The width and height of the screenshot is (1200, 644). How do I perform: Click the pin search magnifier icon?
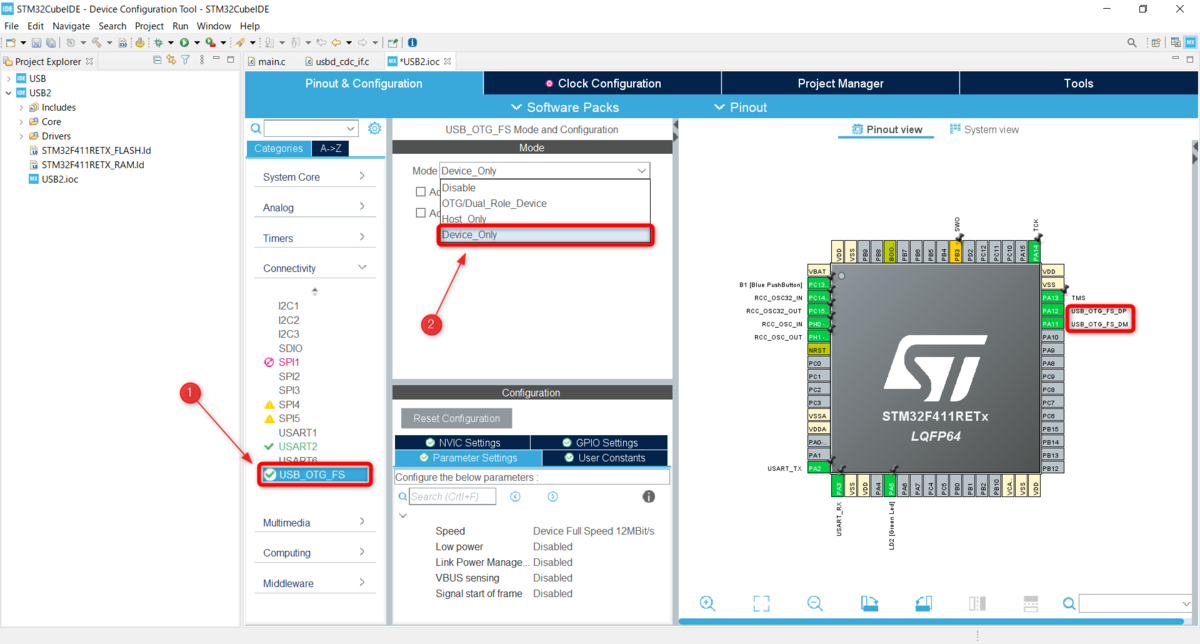coord(1069,603)
